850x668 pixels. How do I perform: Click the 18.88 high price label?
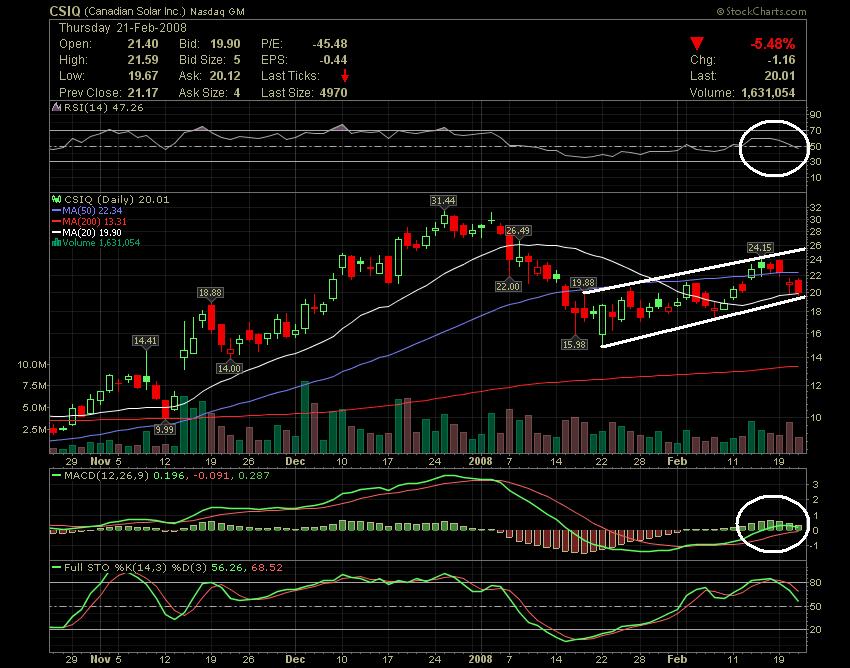coord(210,292)
